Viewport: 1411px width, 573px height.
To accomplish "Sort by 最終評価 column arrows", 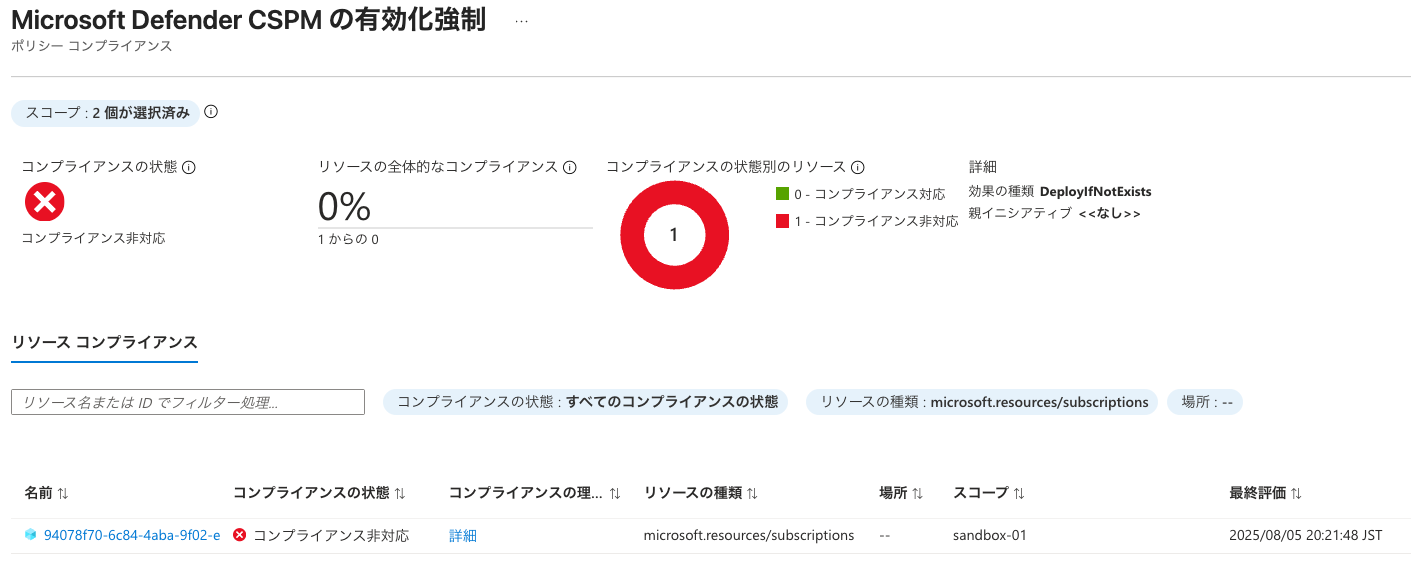I will [1296, 493].
